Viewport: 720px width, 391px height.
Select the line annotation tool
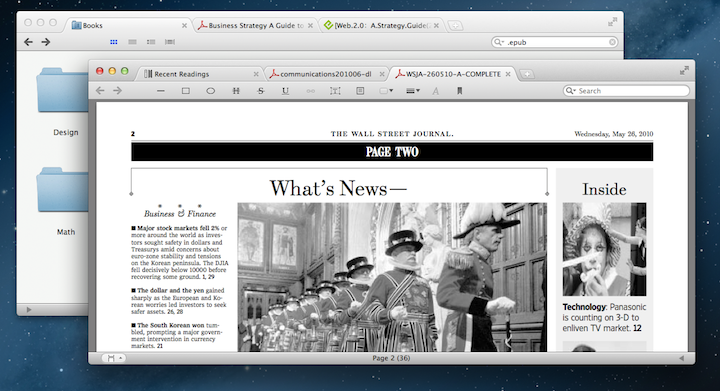(161, 91)
